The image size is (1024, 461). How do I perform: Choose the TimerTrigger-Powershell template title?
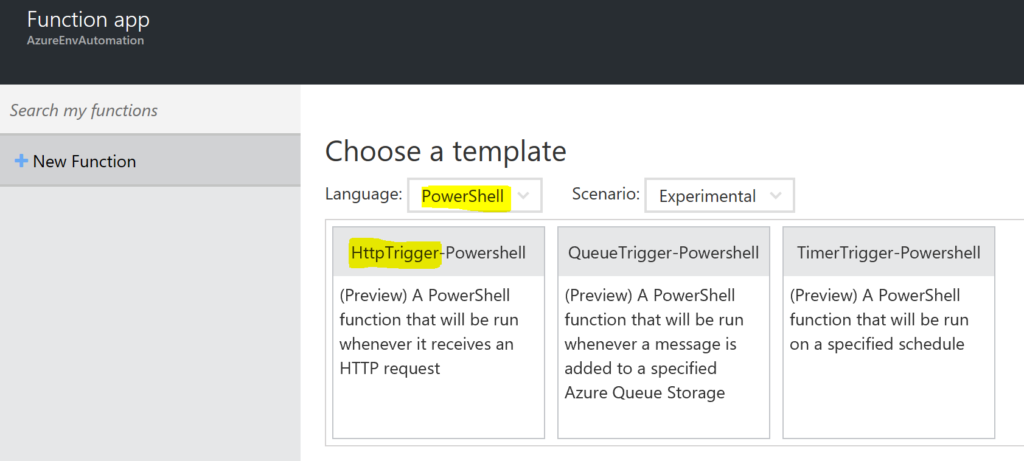888,253
